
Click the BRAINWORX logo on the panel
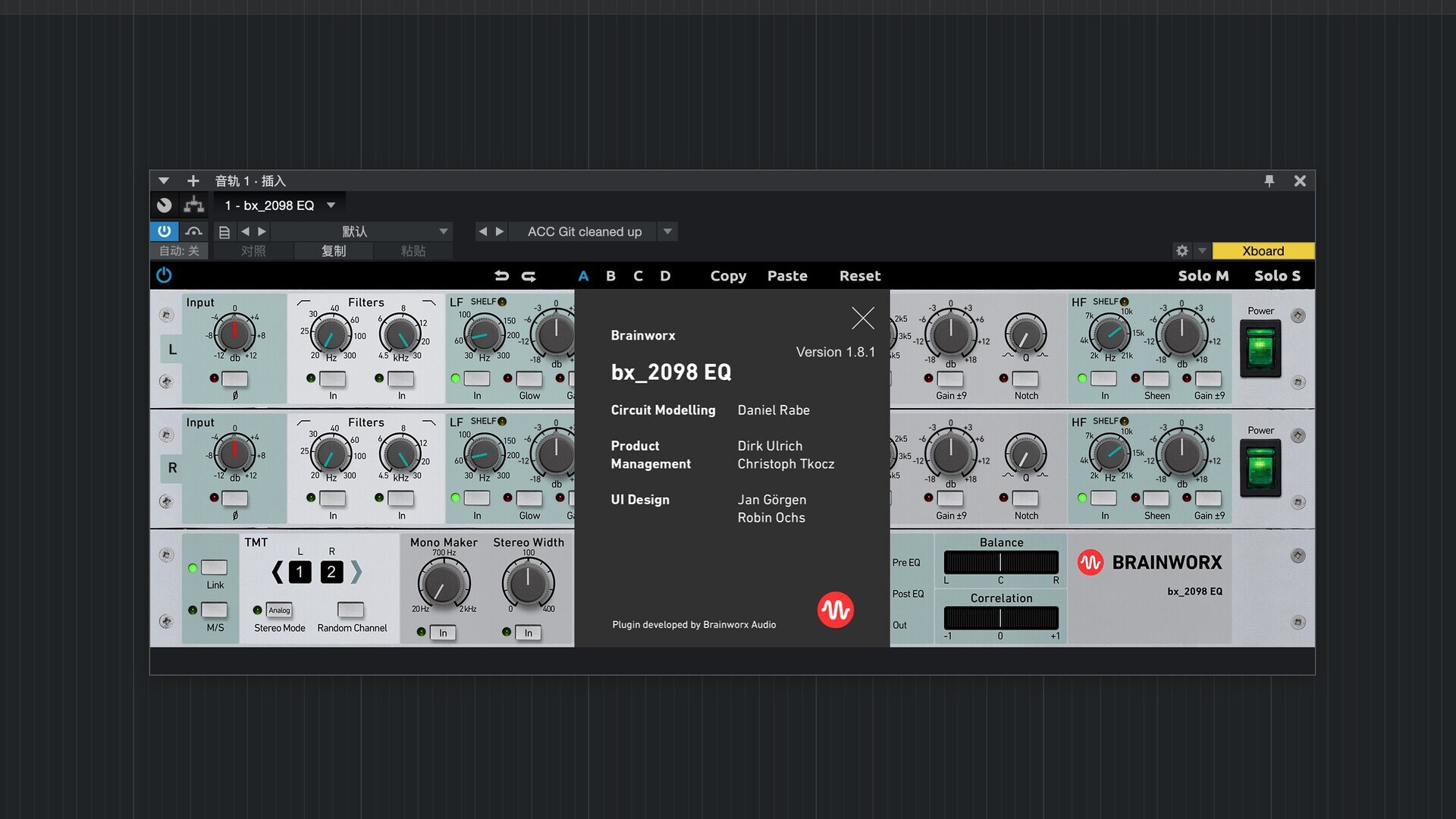[1150, 562]
